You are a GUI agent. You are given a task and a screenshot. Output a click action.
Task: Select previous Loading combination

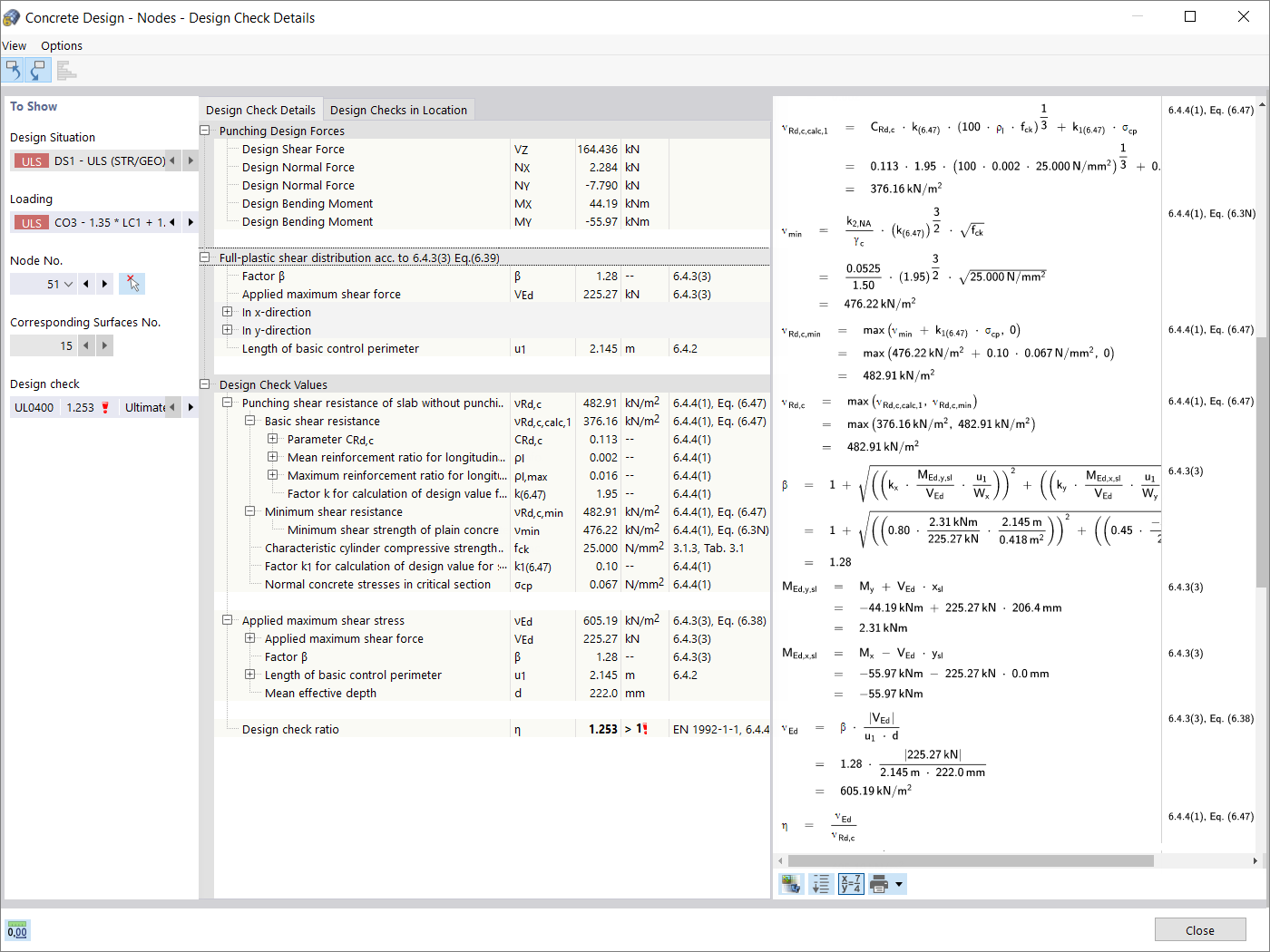[x=172, y=222]
